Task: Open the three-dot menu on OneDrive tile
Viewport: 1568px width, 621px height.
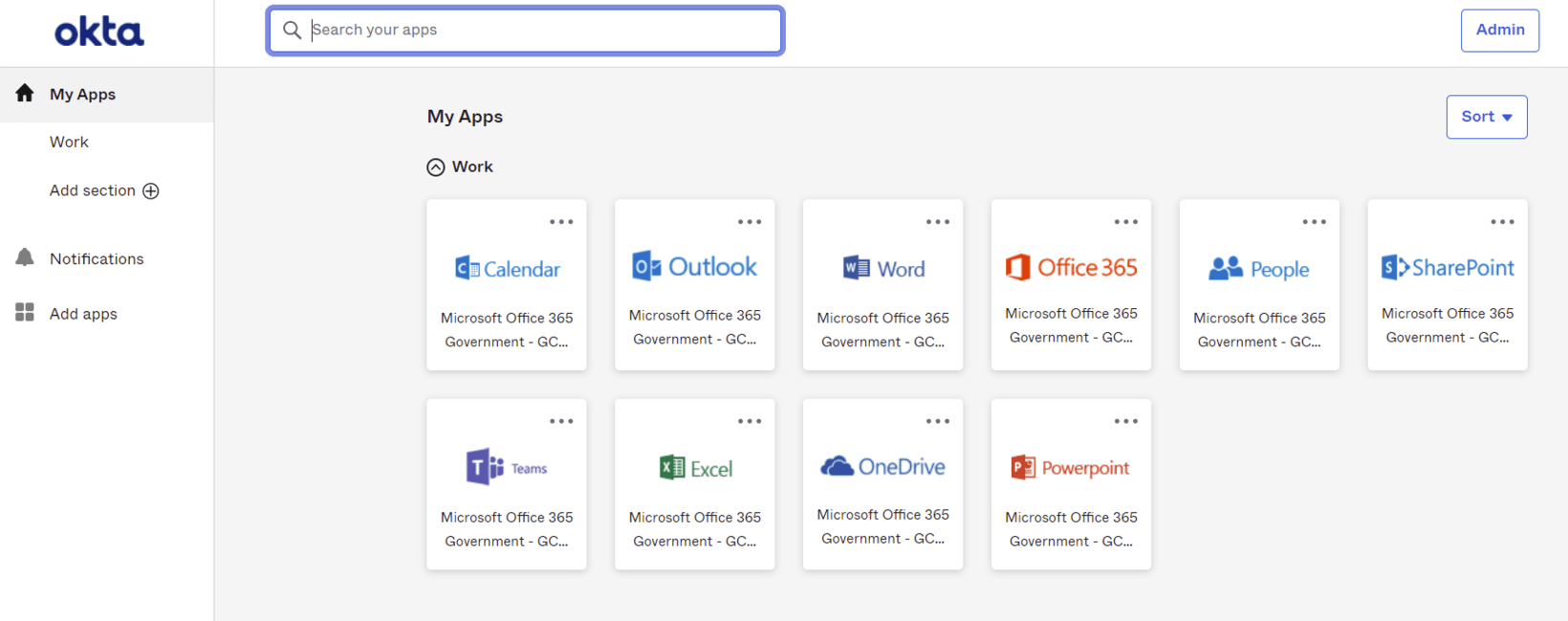Action: (937, 421)
